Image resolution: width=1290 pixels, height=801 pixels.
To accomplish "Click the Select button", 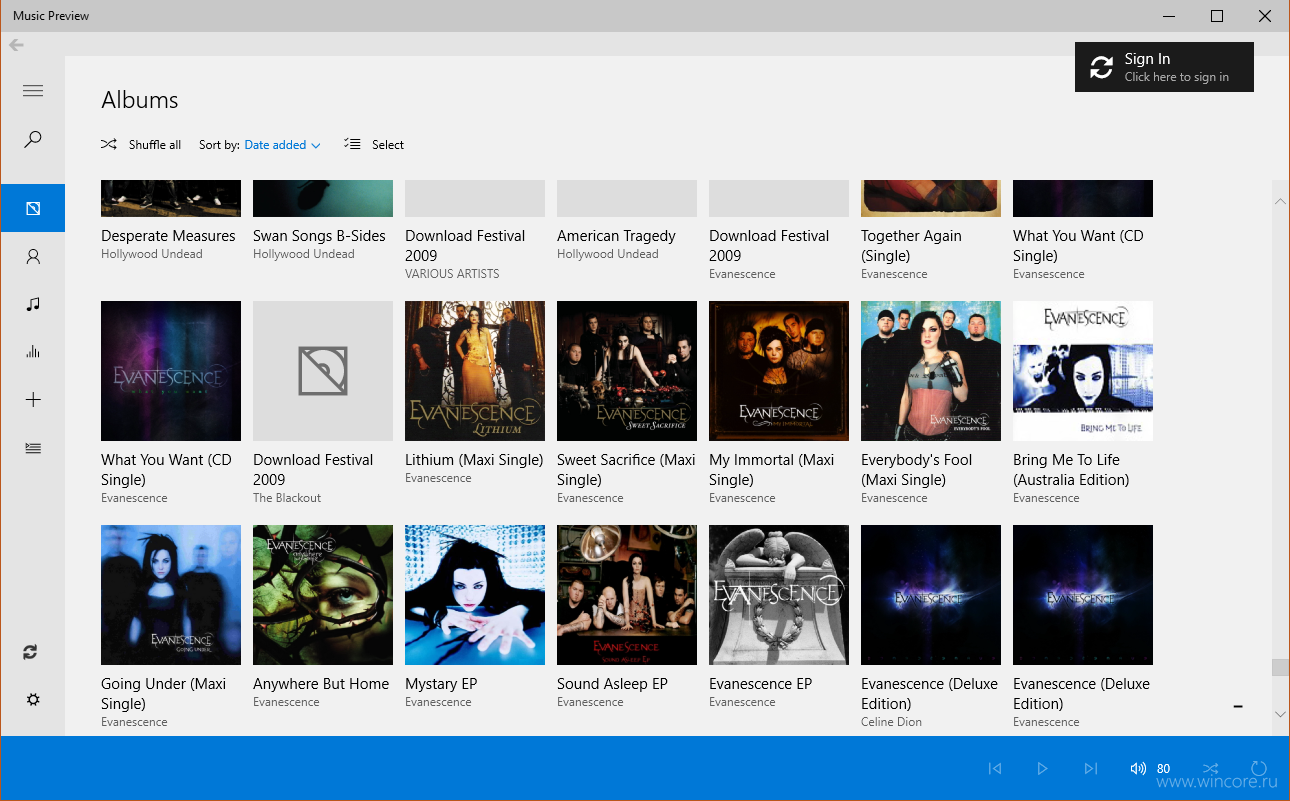I will [374, 145].
